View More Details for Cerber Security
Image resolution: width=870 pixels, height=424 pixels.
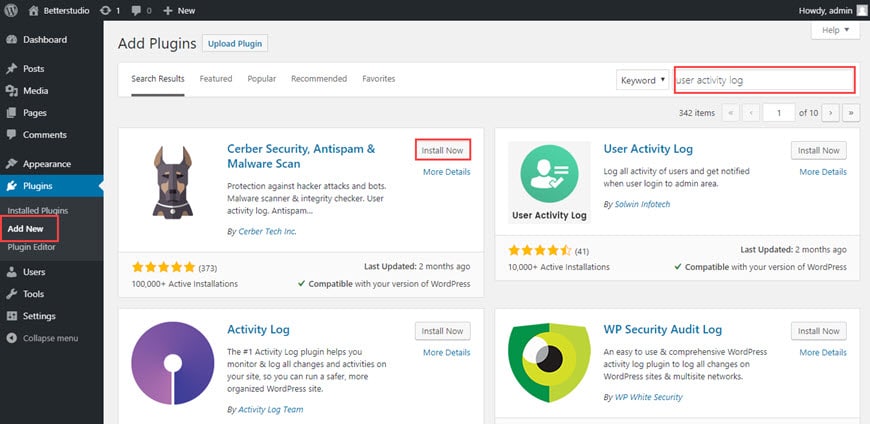point(446,172)
